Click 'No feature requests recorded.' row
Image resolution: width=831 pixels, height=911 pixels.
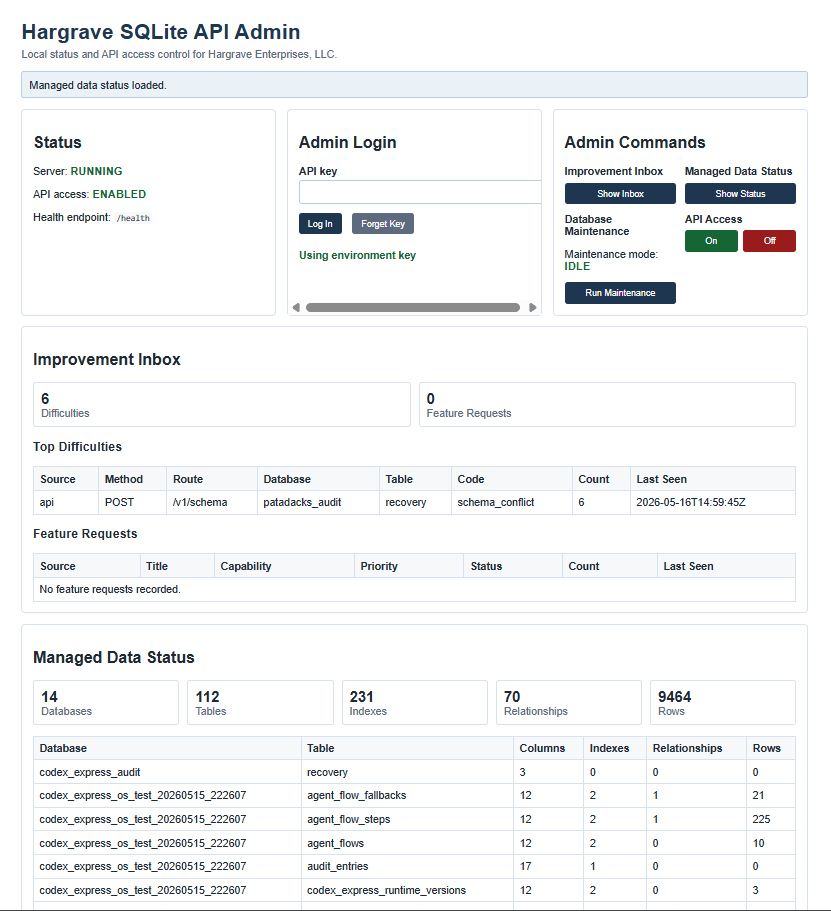[x=414, y=589]
